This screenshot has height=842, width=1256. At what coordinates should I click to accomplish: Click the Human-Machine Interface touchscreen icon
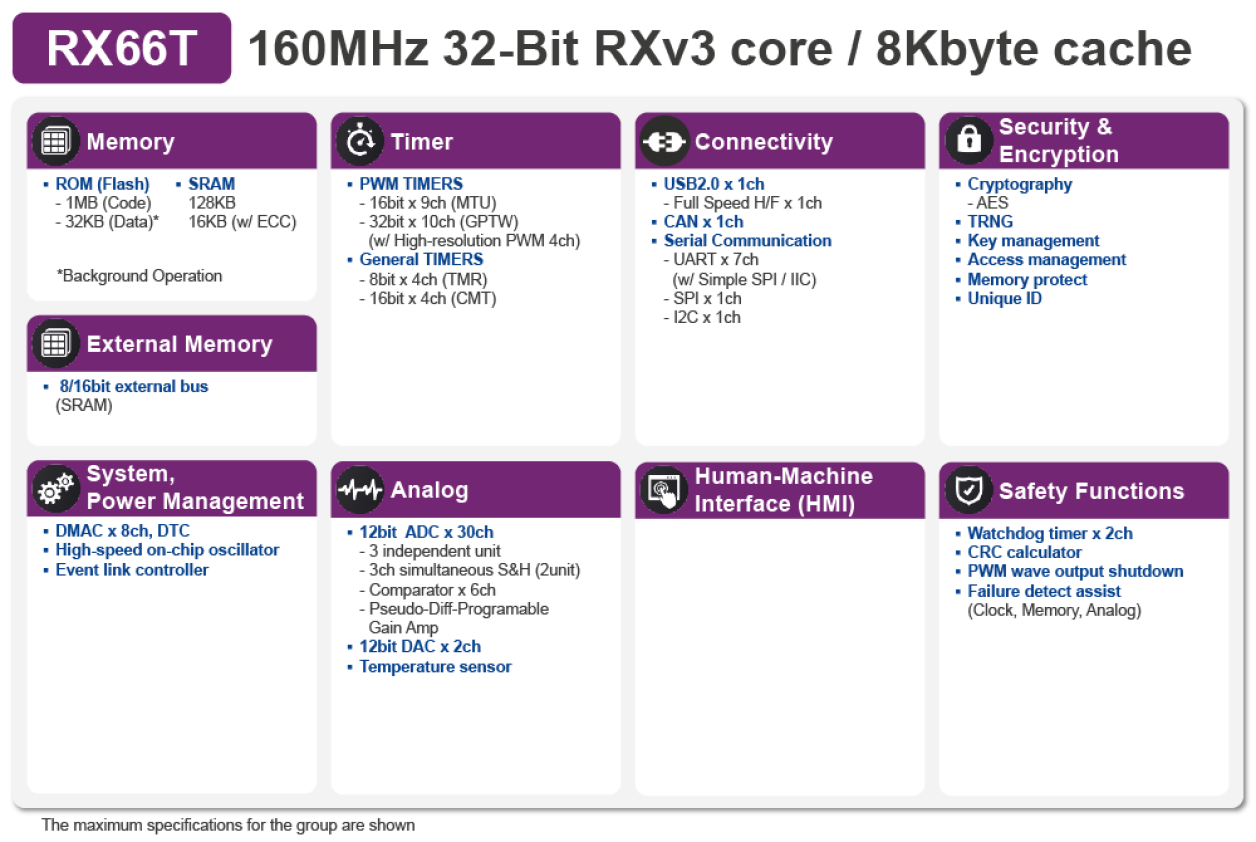[664, 489]
